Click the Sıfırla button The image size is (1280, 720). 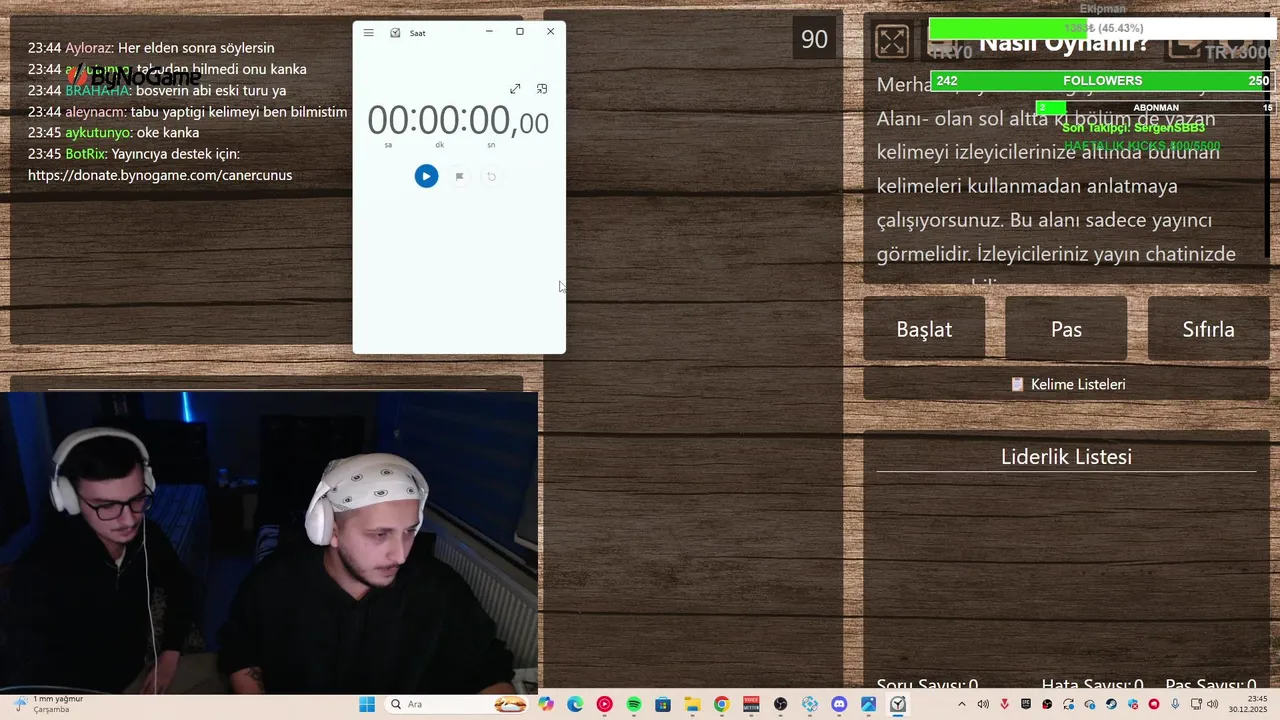click(1208, 329)
